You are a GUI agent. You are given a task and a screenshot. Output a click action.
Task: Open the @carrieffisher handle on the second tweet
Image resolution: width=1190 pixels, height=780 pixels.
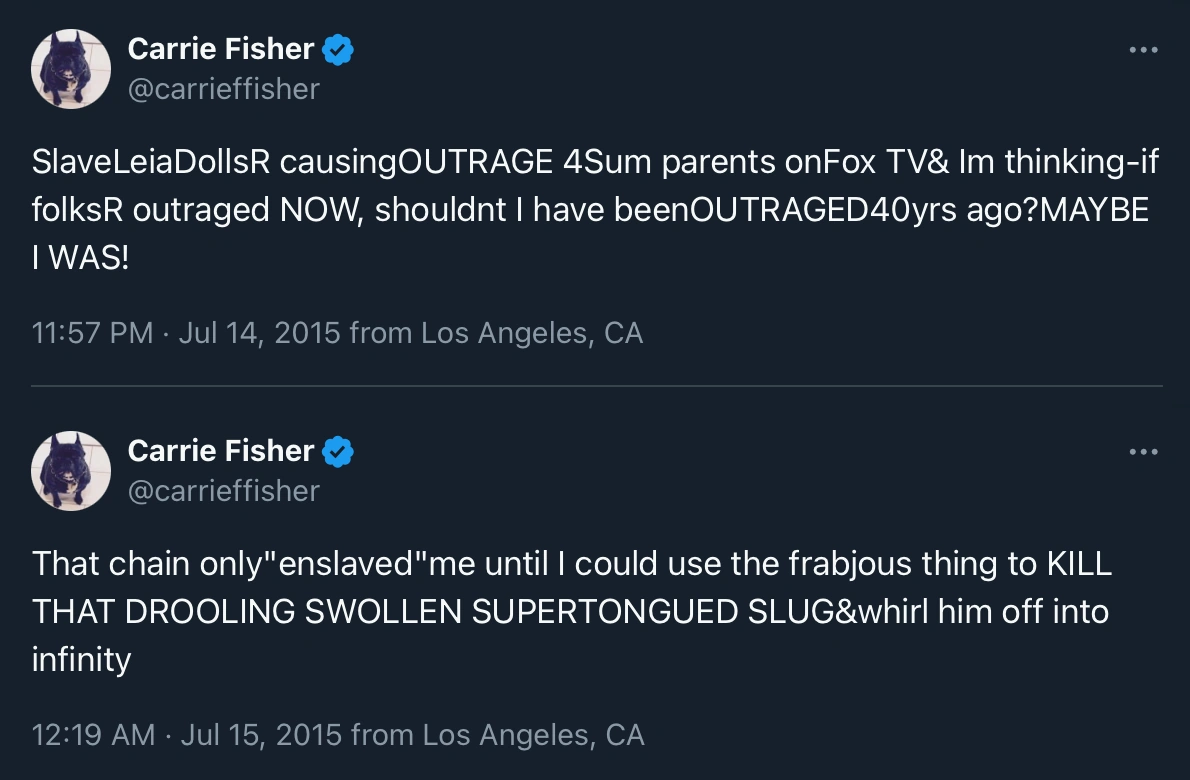point(223,491)
